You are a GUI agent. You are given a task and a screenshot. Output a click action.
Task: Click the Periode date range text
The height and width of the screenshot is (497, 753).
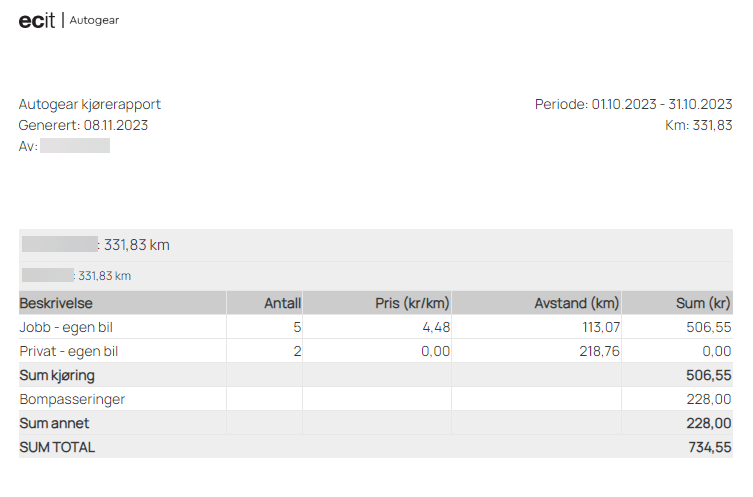click(633, 104)
